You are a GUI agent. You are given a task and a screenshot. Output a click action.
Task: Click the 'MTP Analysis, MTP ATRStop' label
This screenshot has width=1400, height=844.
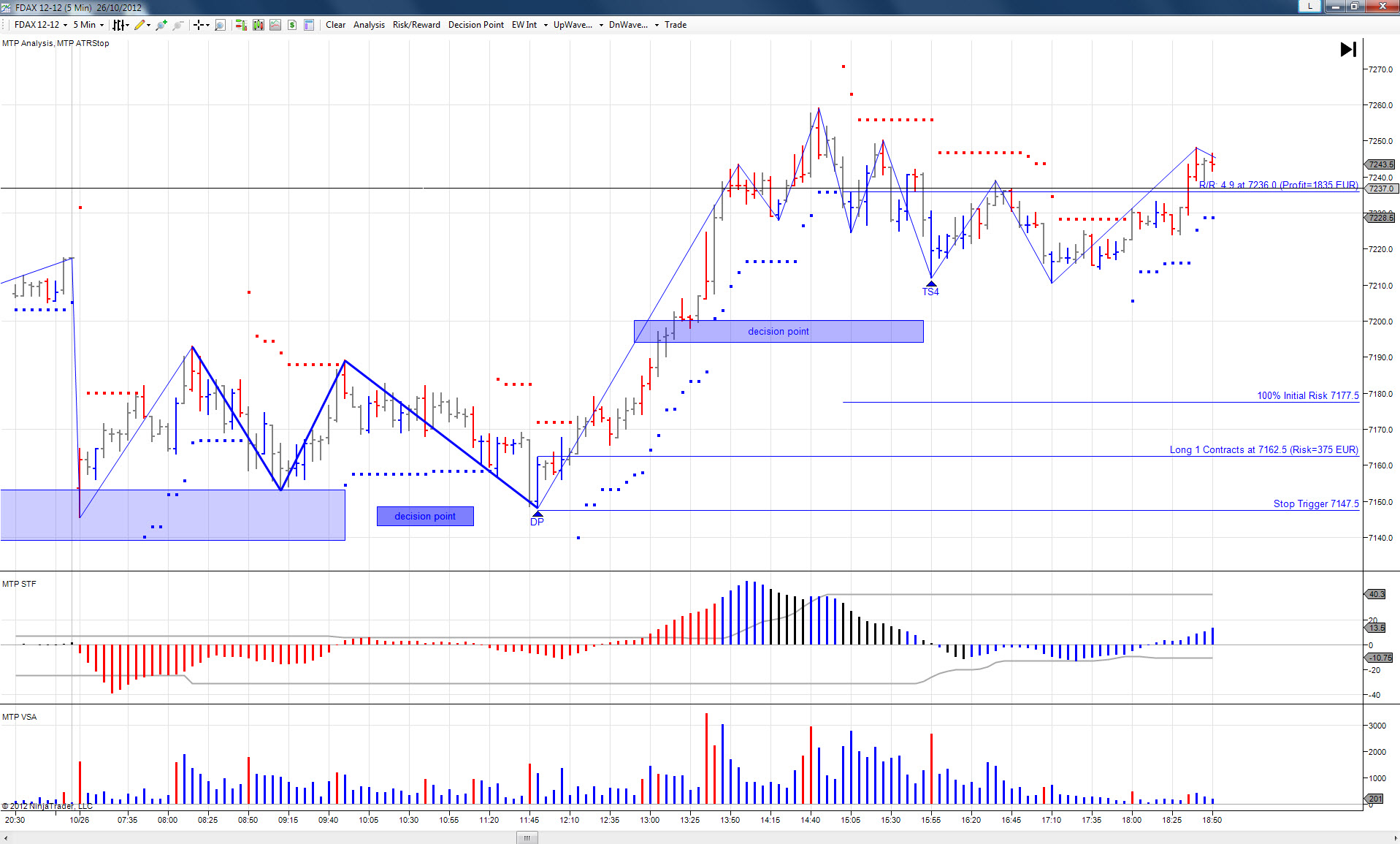(56, 43)
